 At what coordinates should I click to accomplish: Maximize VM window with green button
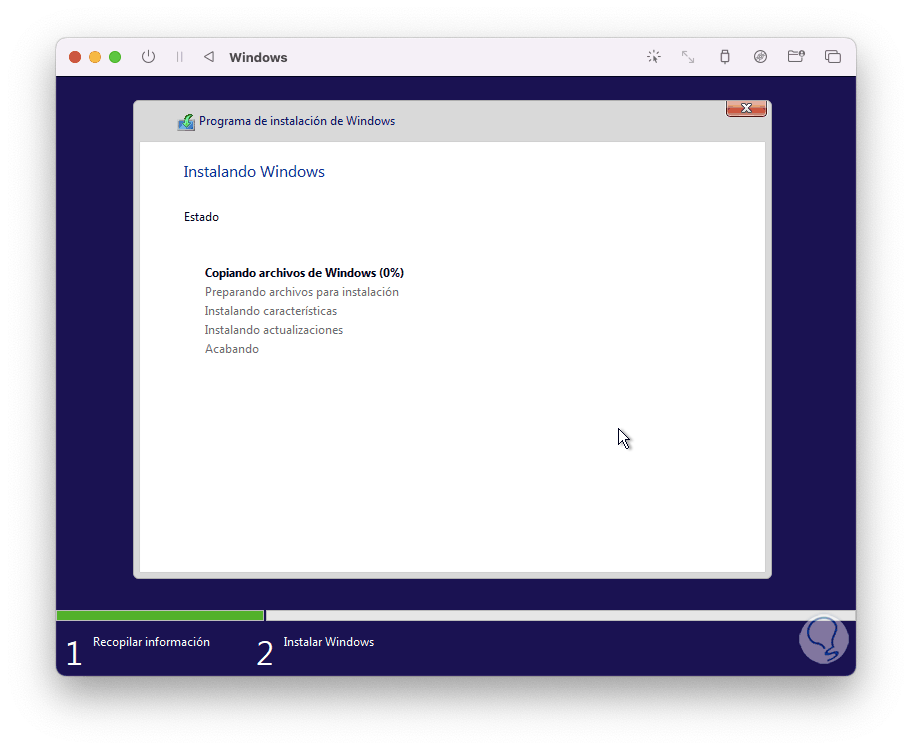pyautogui.click(x=115, y=57)
